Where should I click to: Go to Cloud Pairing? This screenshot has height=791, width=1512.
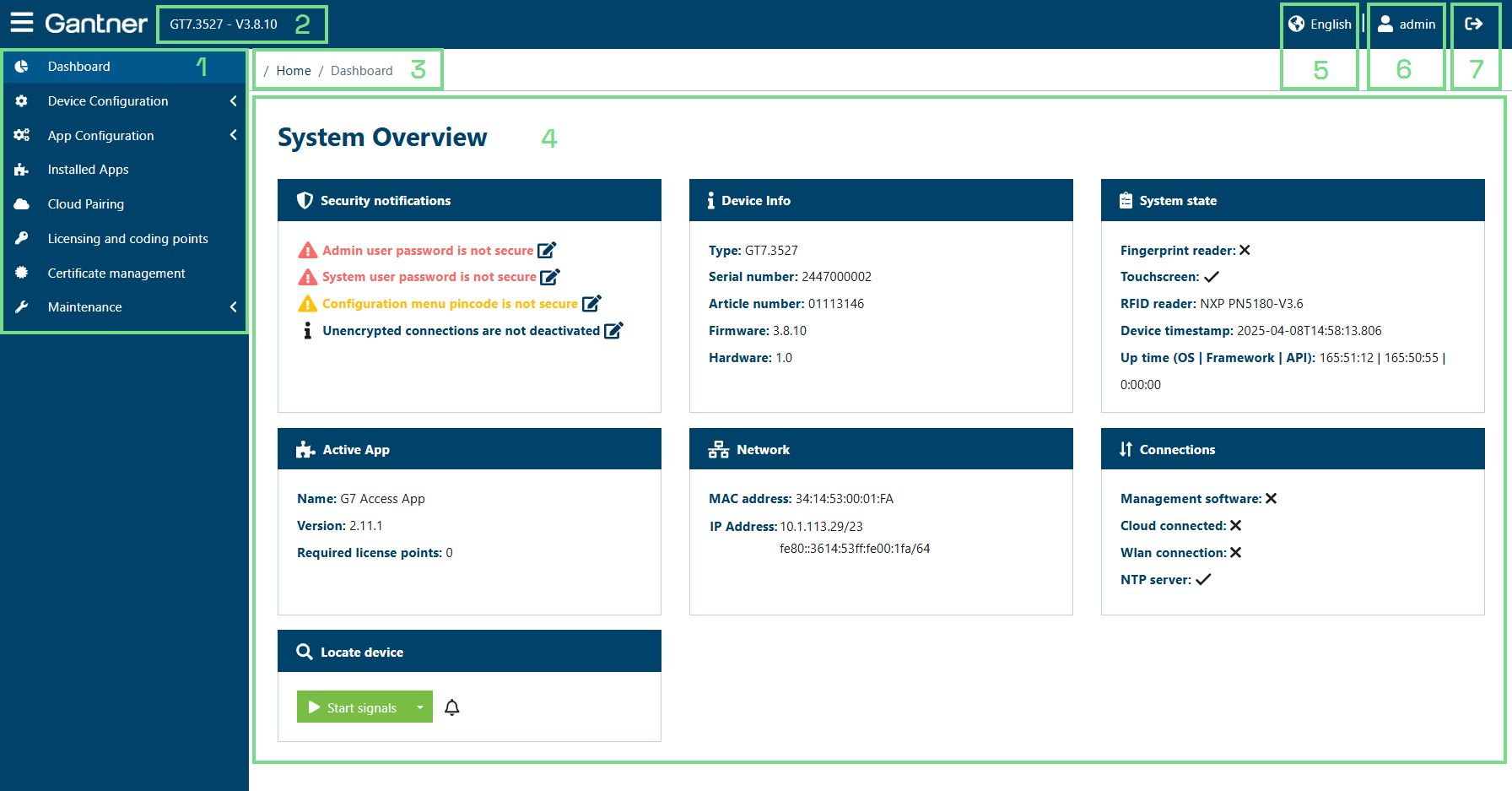click(x=124, y=204)
